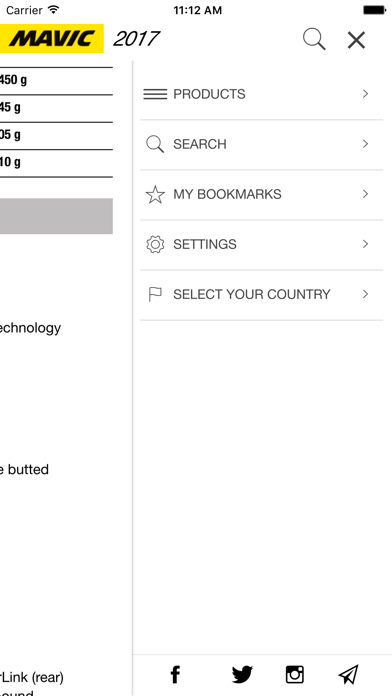Tap the star icon beside My Bookmarks
Screen dimensions: 392x696
155,194
